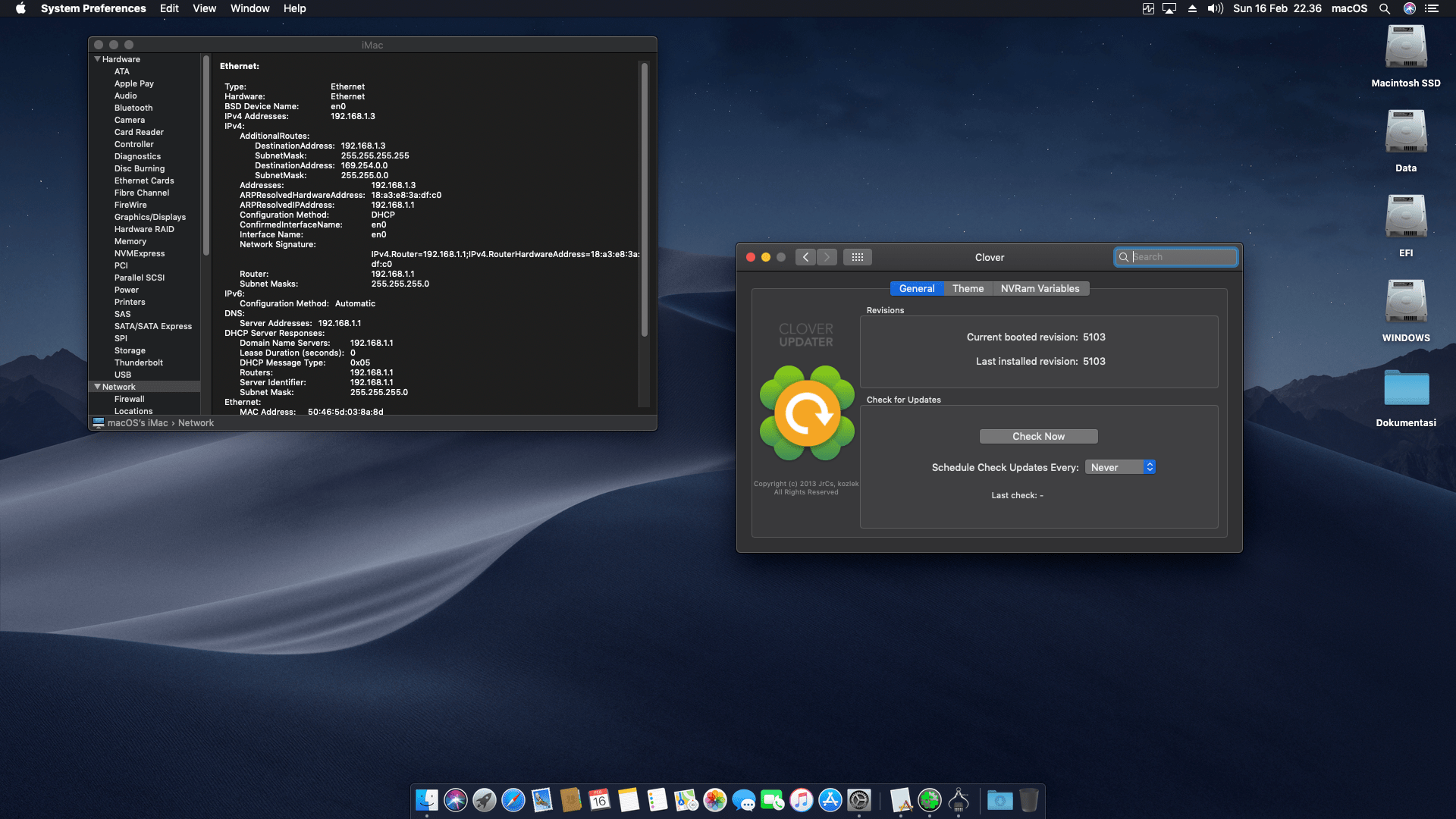
Task: Select Bluetooth in hardware list
Action: [x=133, y=108]
